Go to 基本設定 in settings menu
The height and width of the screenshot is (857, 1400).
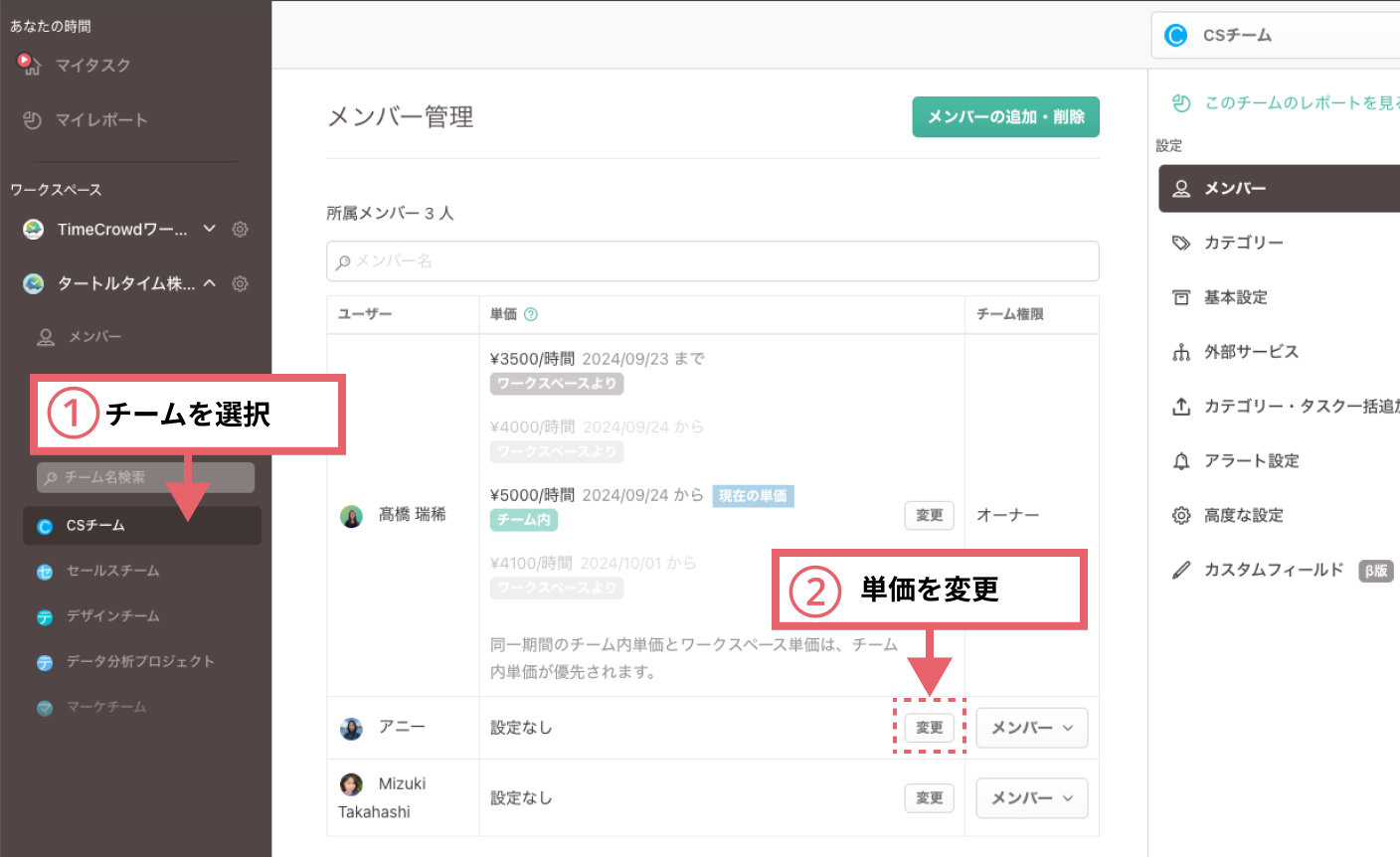tap(1235, 297)
